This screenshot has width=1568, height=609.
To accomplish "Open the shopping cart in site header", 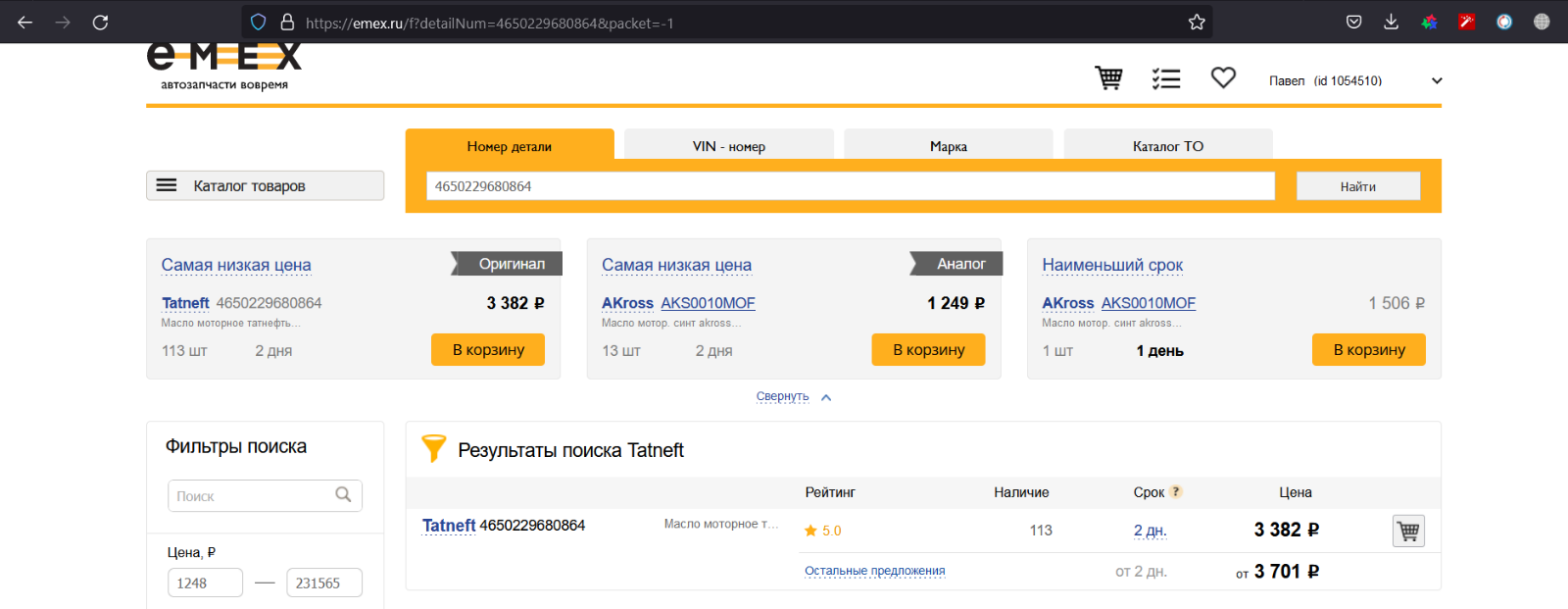I will [1108, 77].
